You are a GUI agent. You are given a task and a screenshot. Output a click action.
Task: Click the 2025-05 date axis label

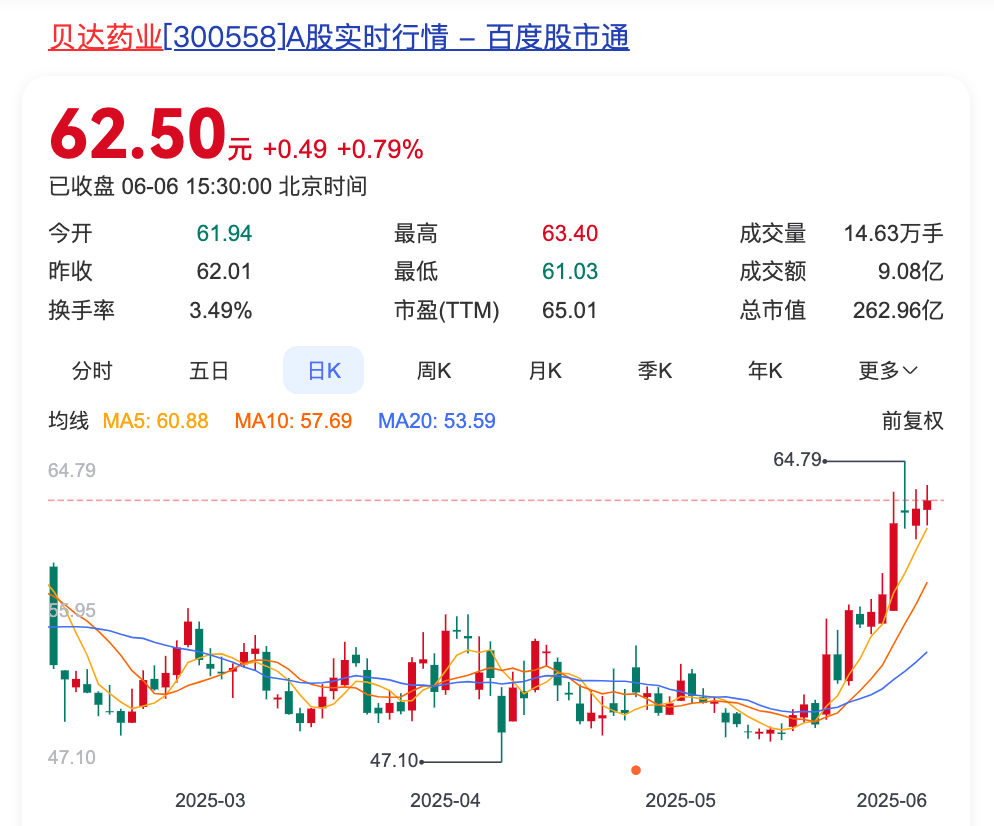click(680, 801)
